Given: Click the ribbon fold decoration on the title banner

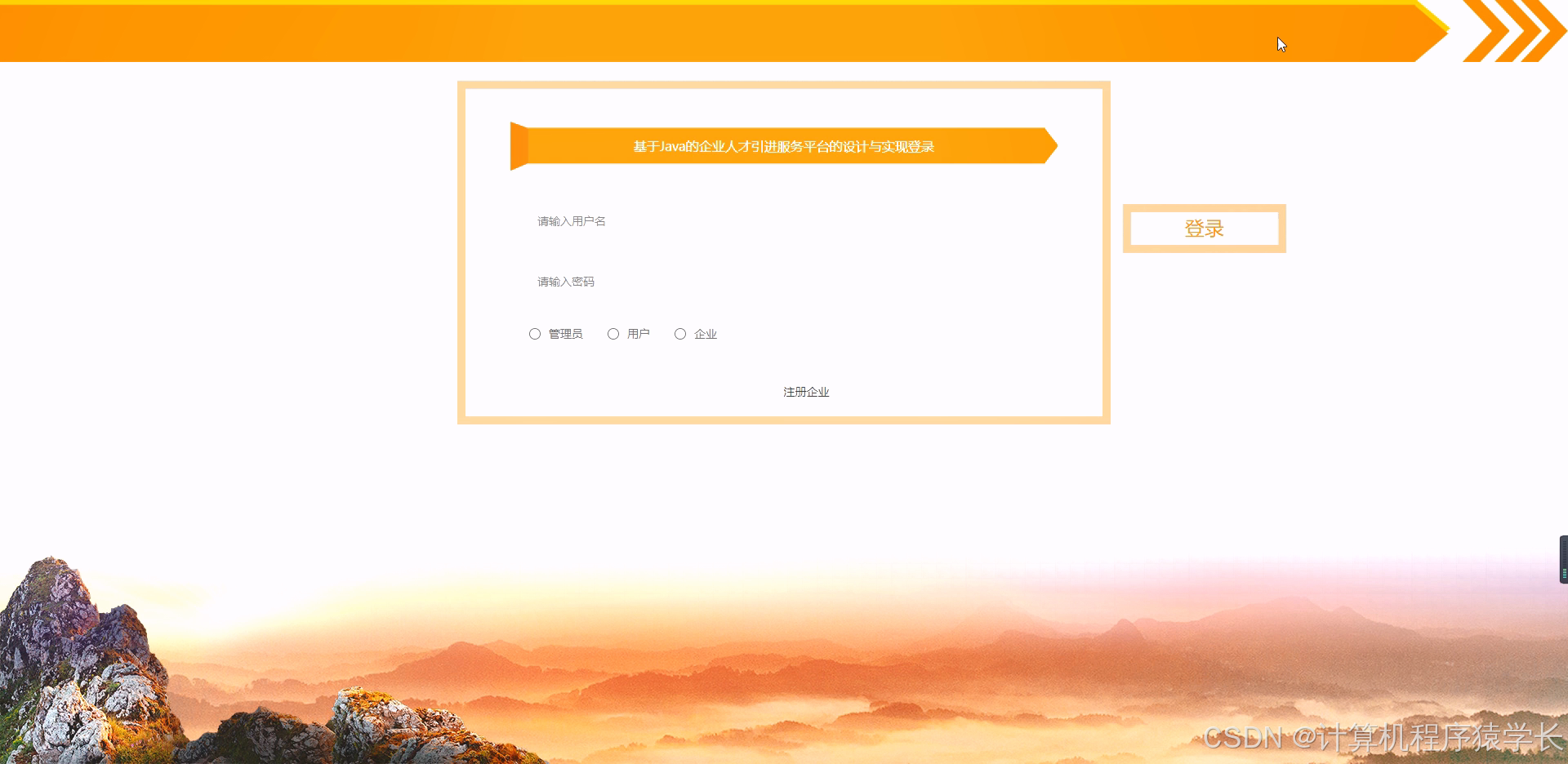Looking at the screenshot, I should pyautogui.click(x=517, y=147).
